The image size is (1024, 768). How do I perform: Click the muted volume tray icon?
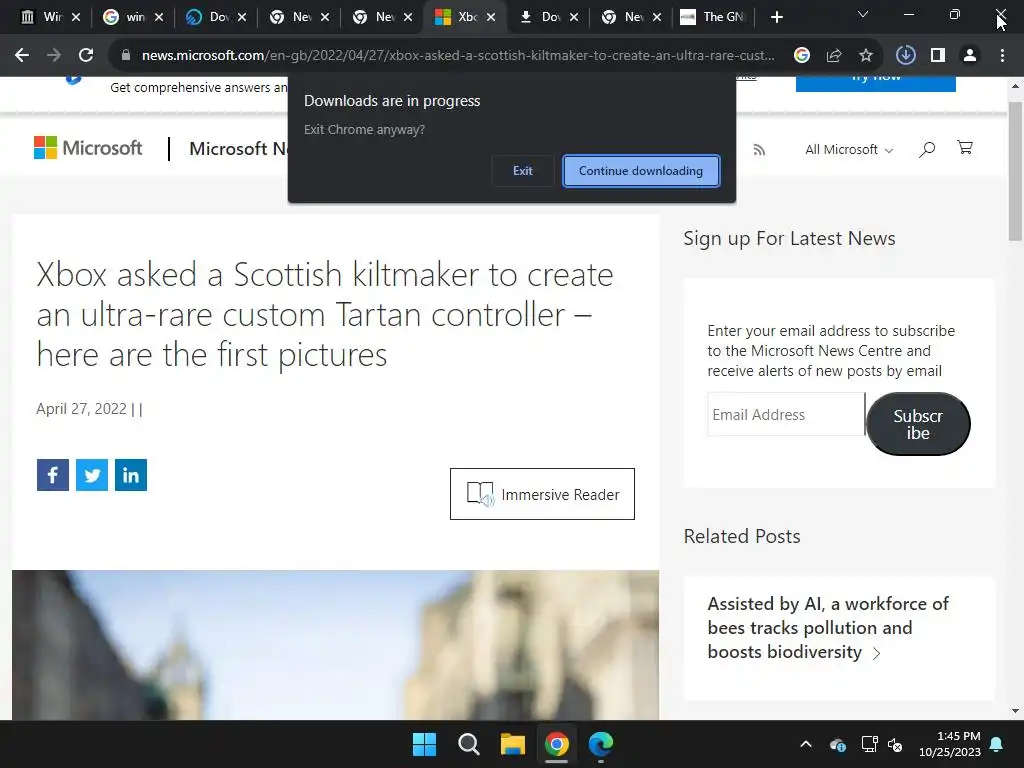(895, 744)
